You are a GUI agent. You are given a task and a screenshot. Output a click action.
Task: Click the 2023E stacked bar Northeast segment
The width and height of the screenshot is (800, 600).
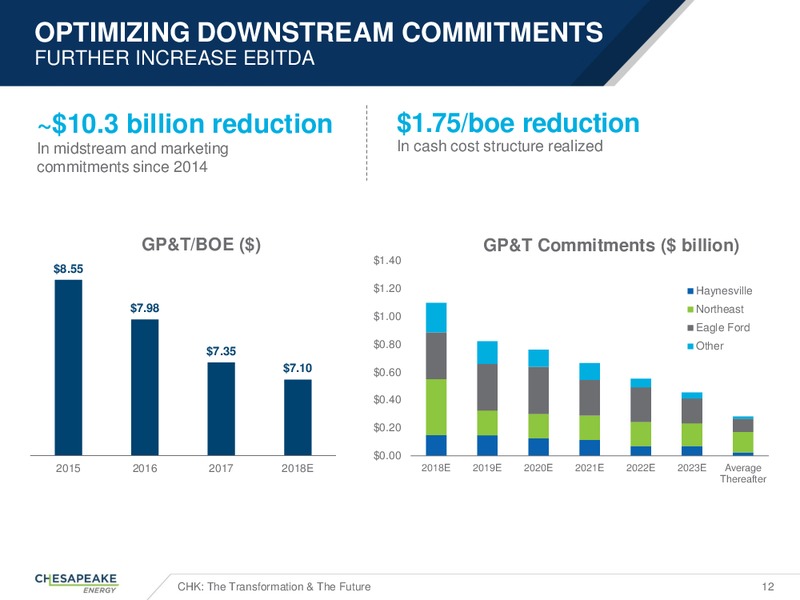tap(692, 435)
